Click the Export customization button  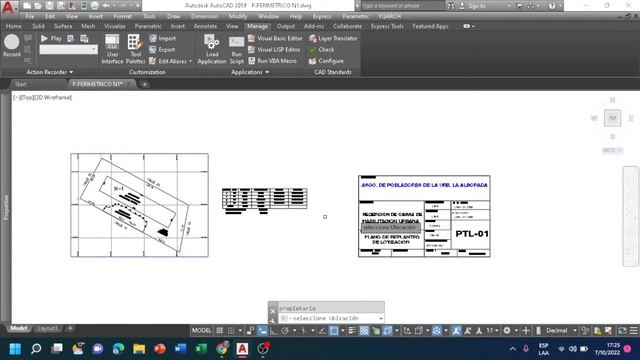pyautogui.click(x=162, y=50)
